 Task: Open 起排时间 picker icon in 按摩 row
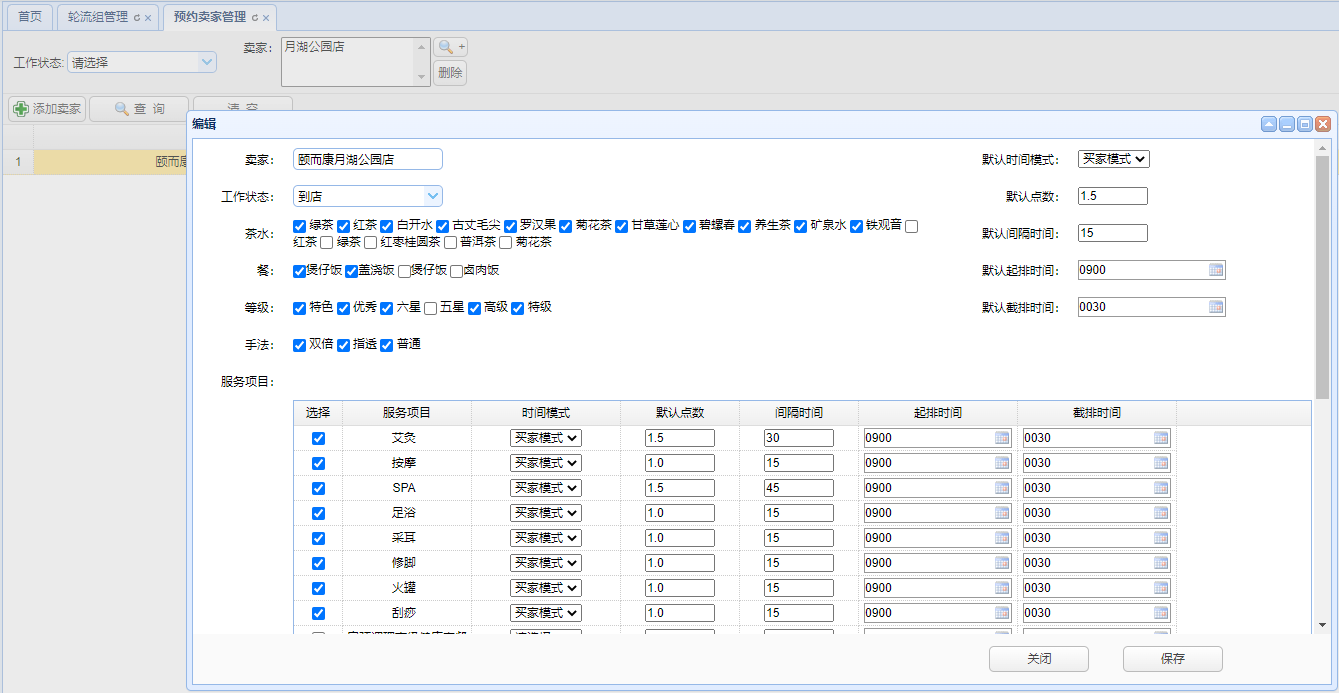pos(1002,463)
